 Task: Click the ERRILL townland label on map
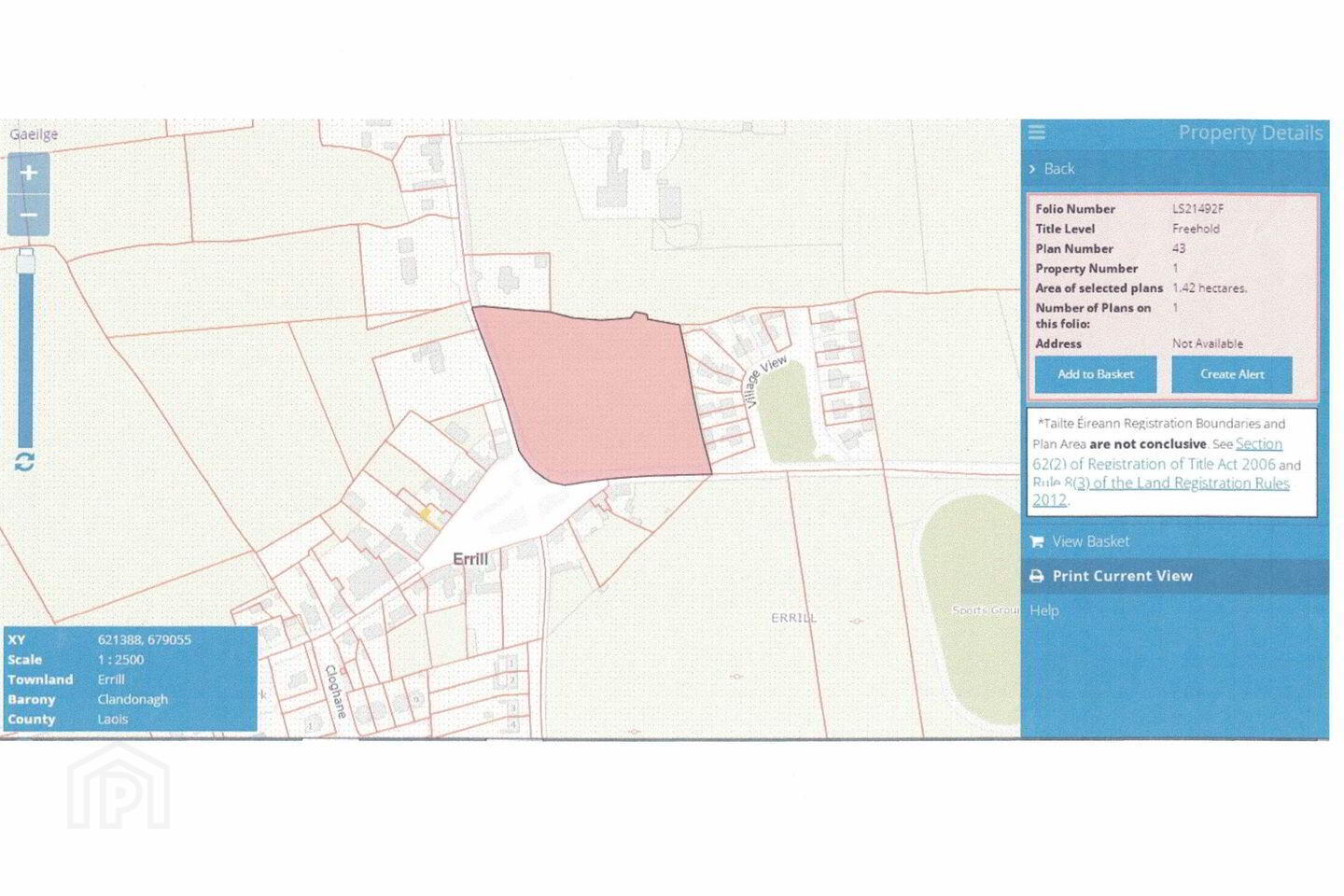(793, 618)
